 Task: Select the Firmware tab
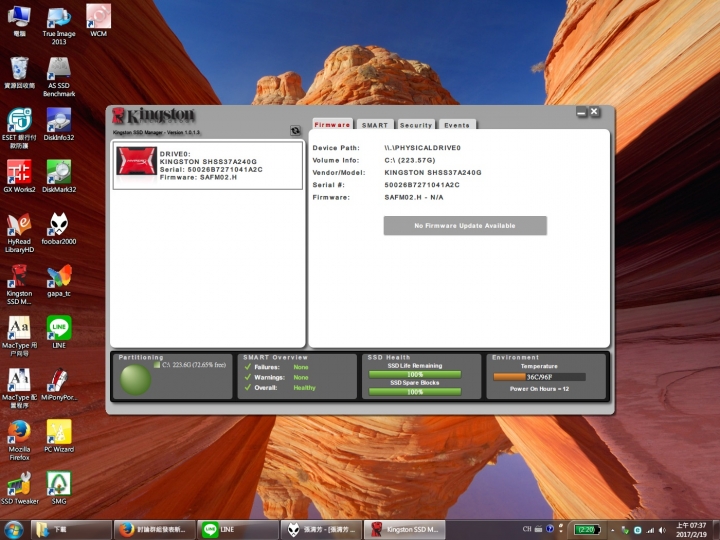coord(332,124)
